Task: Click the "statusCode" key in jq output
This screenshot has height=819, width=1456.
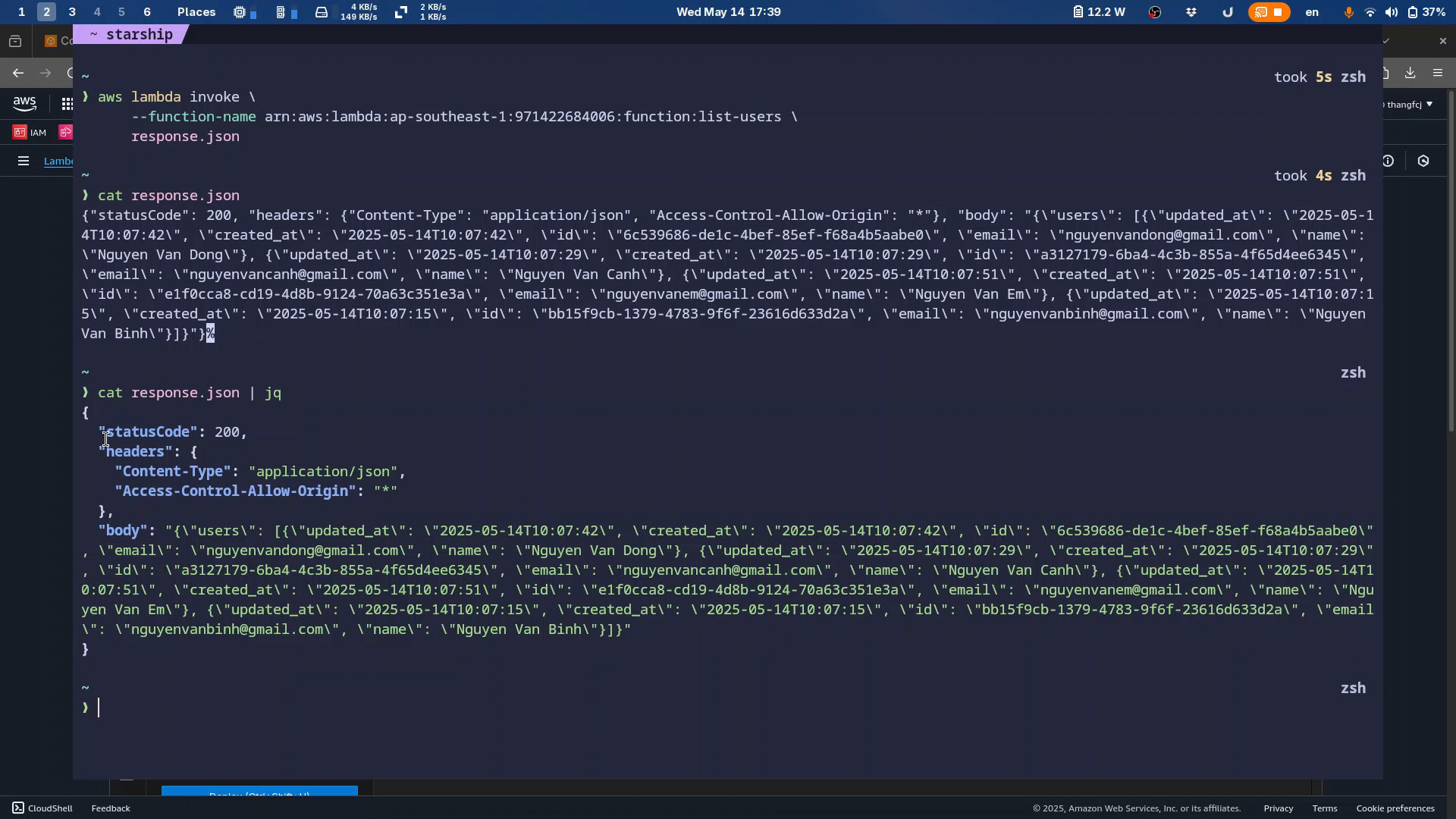Action: (x=148, y=432)
